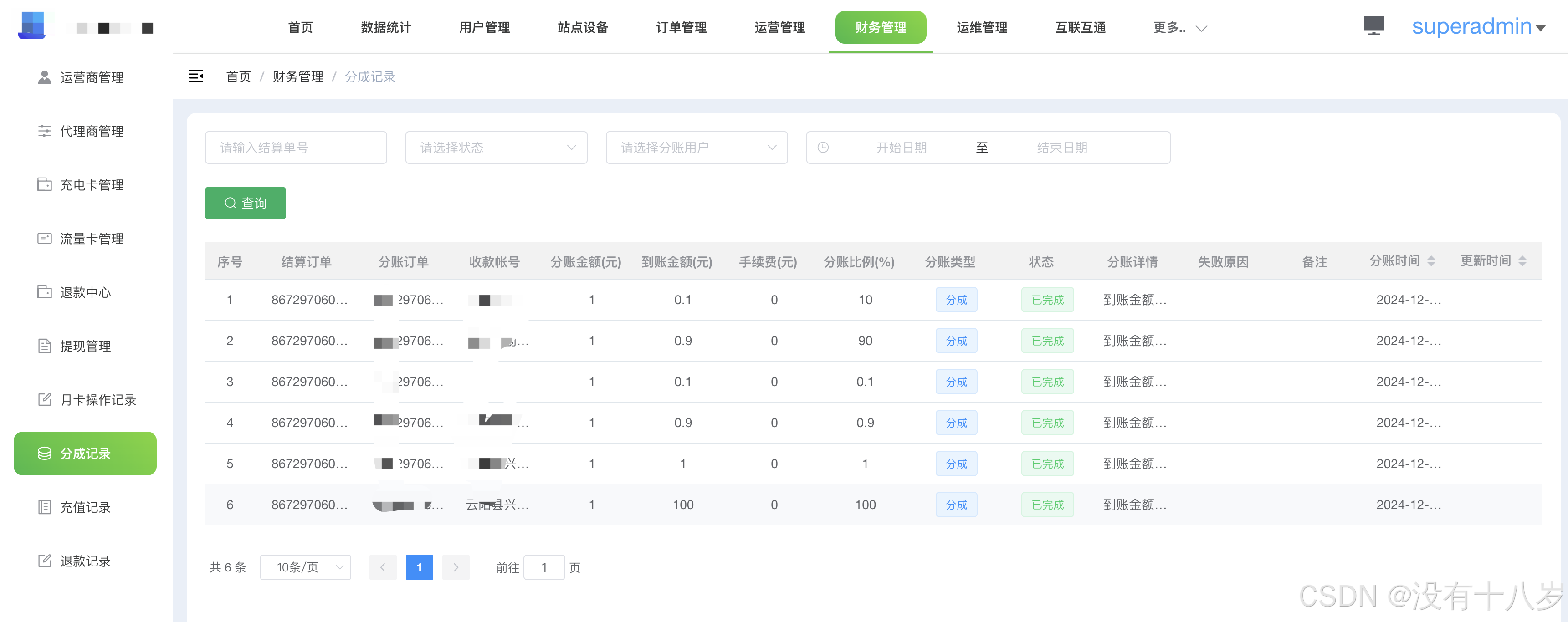Click 财务管理 breadcrumb link

(297, 76)
